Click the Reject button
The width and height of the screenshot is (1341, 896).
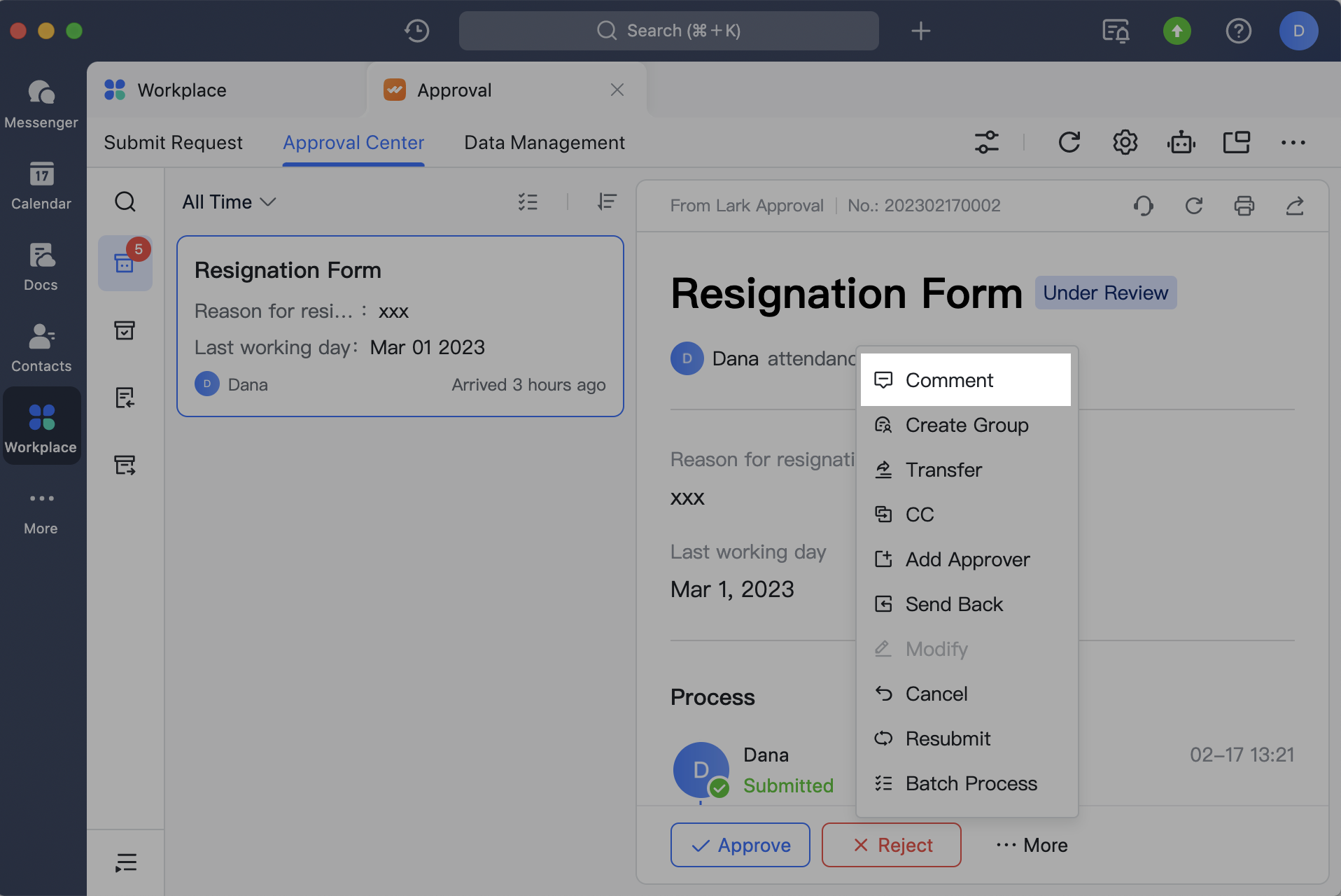click(x=891, y=845)
